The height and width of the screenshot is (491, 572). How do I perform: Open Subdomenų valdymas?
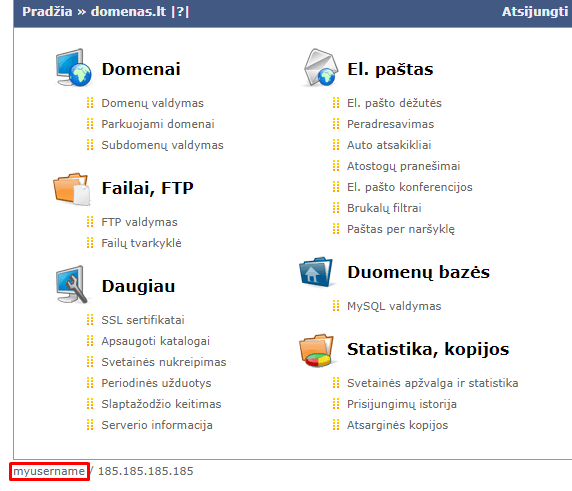pos(162,145)
